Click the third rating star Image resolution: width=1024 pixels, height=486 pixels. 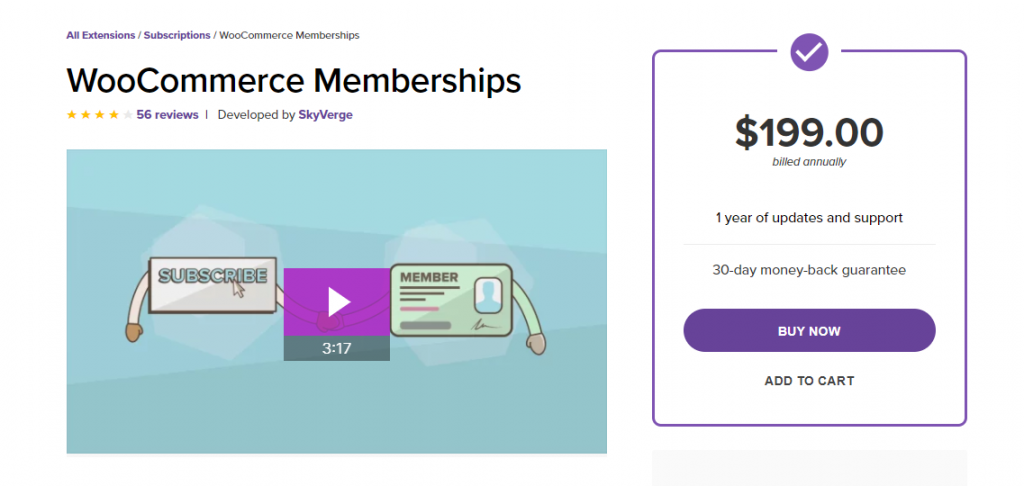(100, 115)
